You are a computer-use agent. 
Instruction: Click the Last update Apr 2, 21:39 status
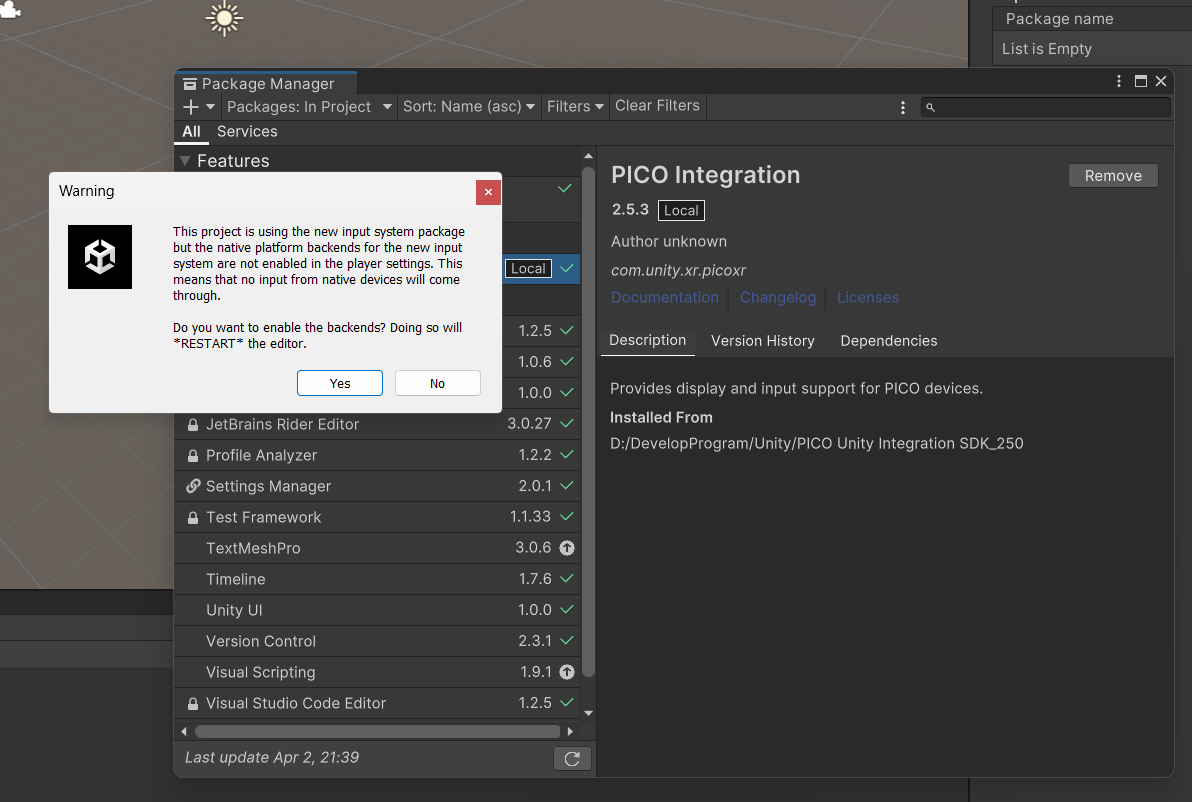point(271,757)
